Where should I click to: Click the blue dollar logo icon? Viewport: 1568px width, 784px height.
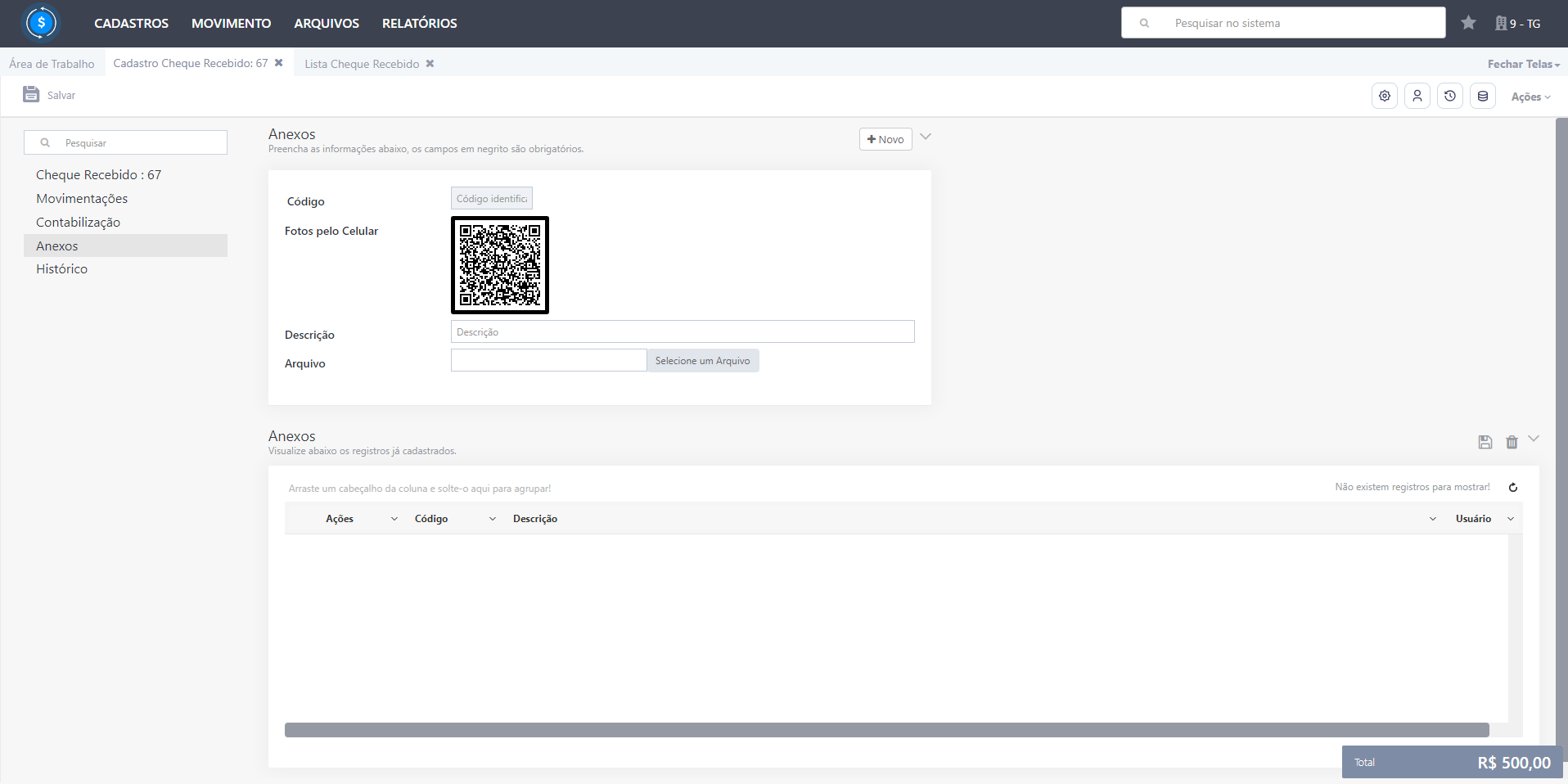41,23
